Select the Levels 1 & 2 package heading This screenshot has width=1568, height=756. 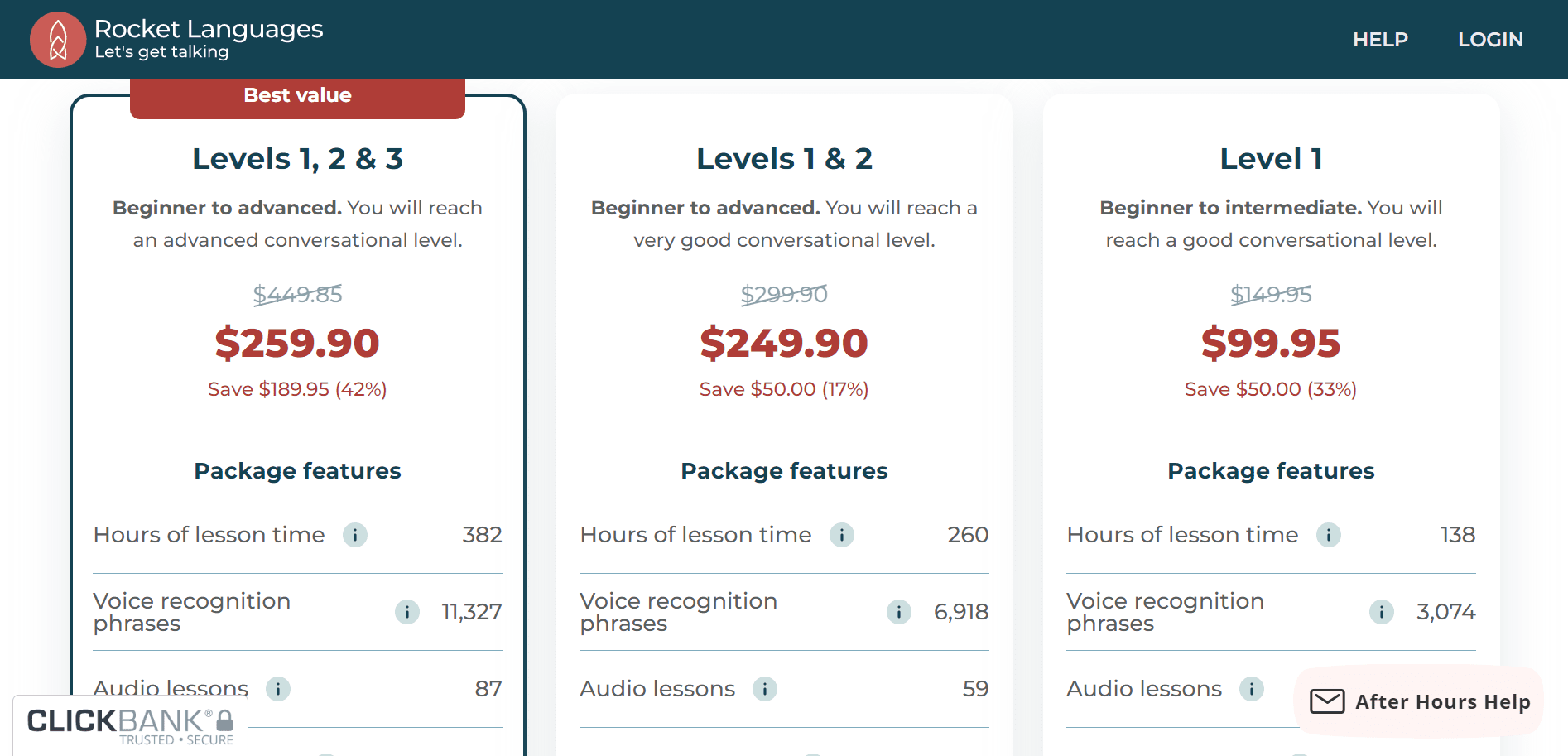coord(784,158)
